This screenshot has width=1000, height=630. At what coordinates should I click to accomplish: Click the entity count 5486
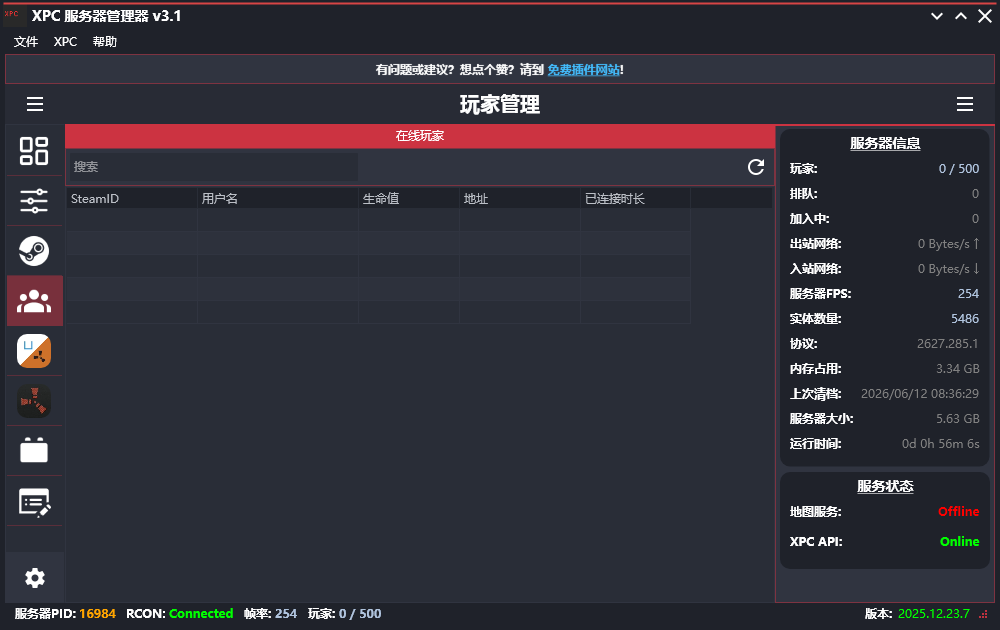pos(965,318)
